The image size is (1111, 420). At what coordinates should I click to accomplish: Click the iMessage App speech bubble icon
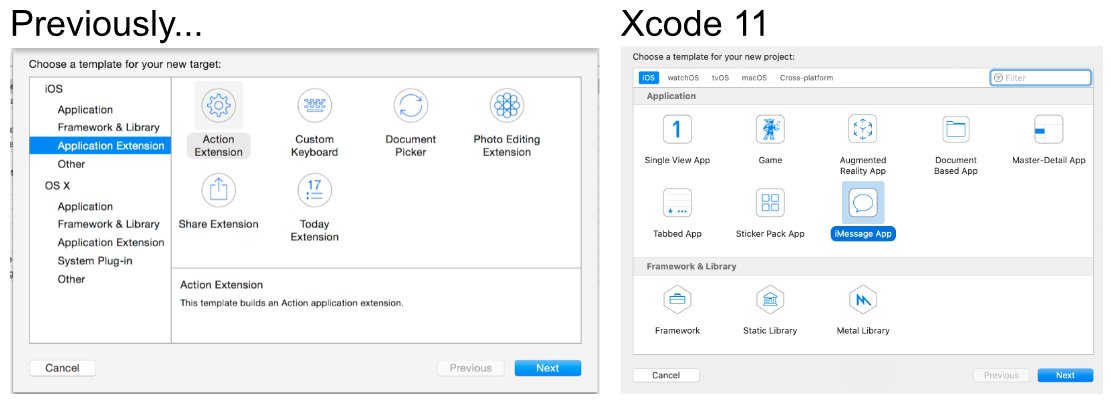[862, 203]
